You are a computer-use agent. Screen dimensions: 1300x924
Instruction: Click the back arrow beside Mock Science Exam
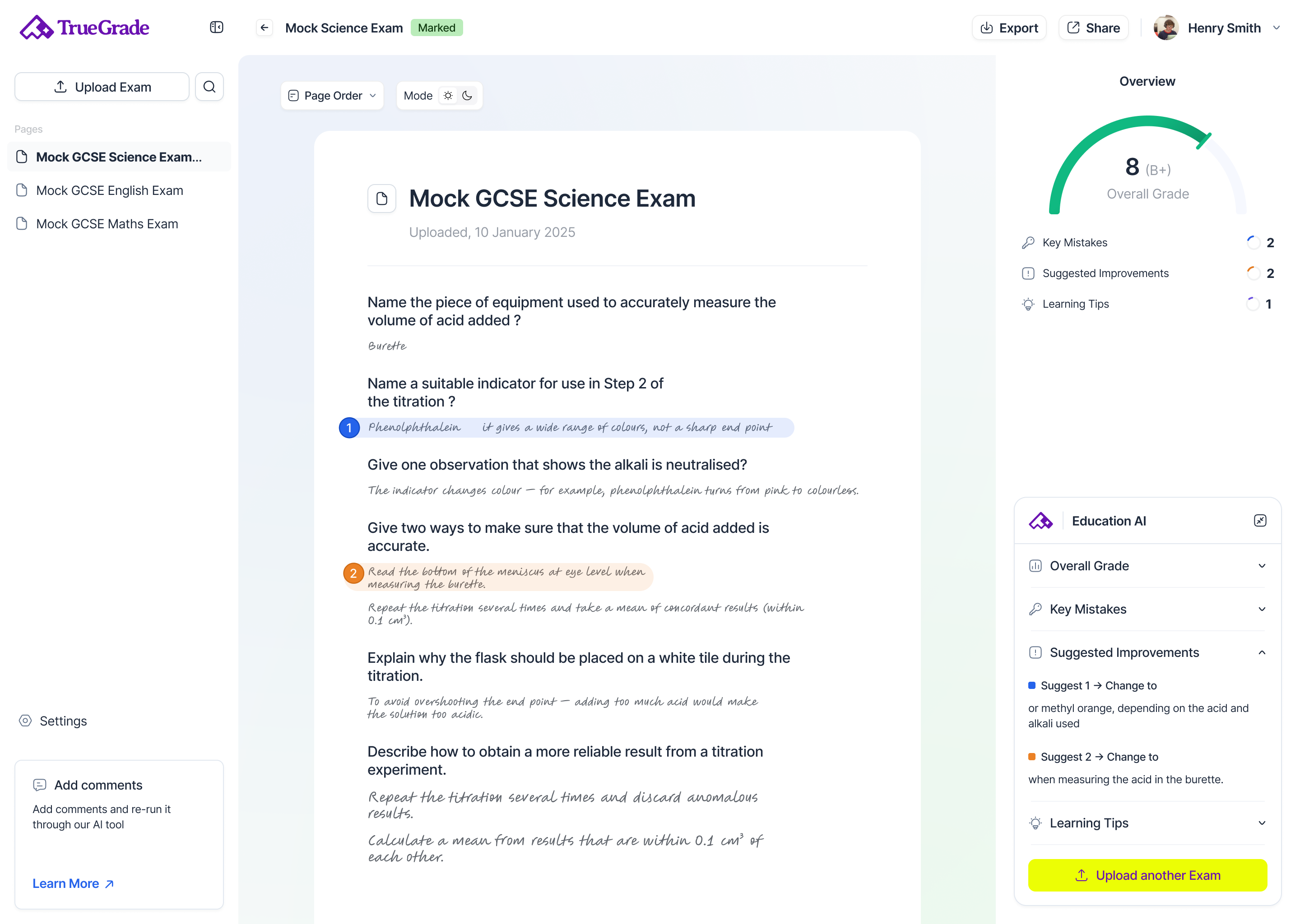[265, 28]
